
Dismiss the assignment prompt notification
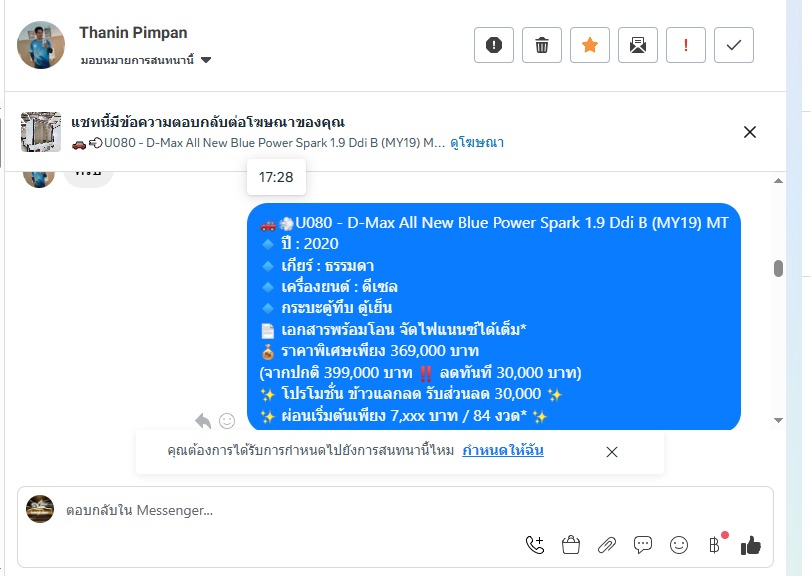(x=611, y=452)
